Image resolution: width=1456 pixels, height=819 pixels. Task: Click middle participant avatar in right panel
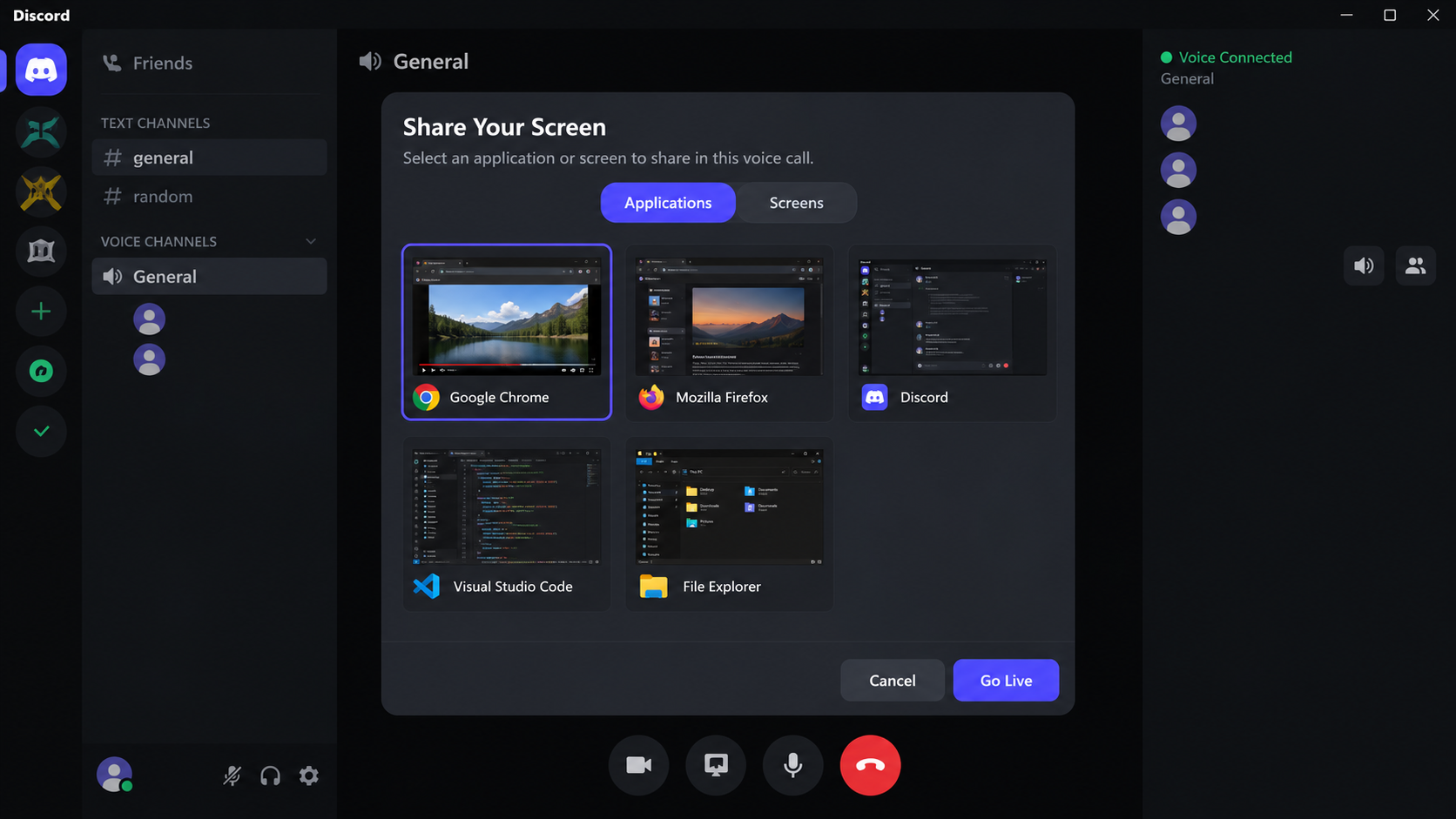pyautogui.click(x=1178, y=171)
